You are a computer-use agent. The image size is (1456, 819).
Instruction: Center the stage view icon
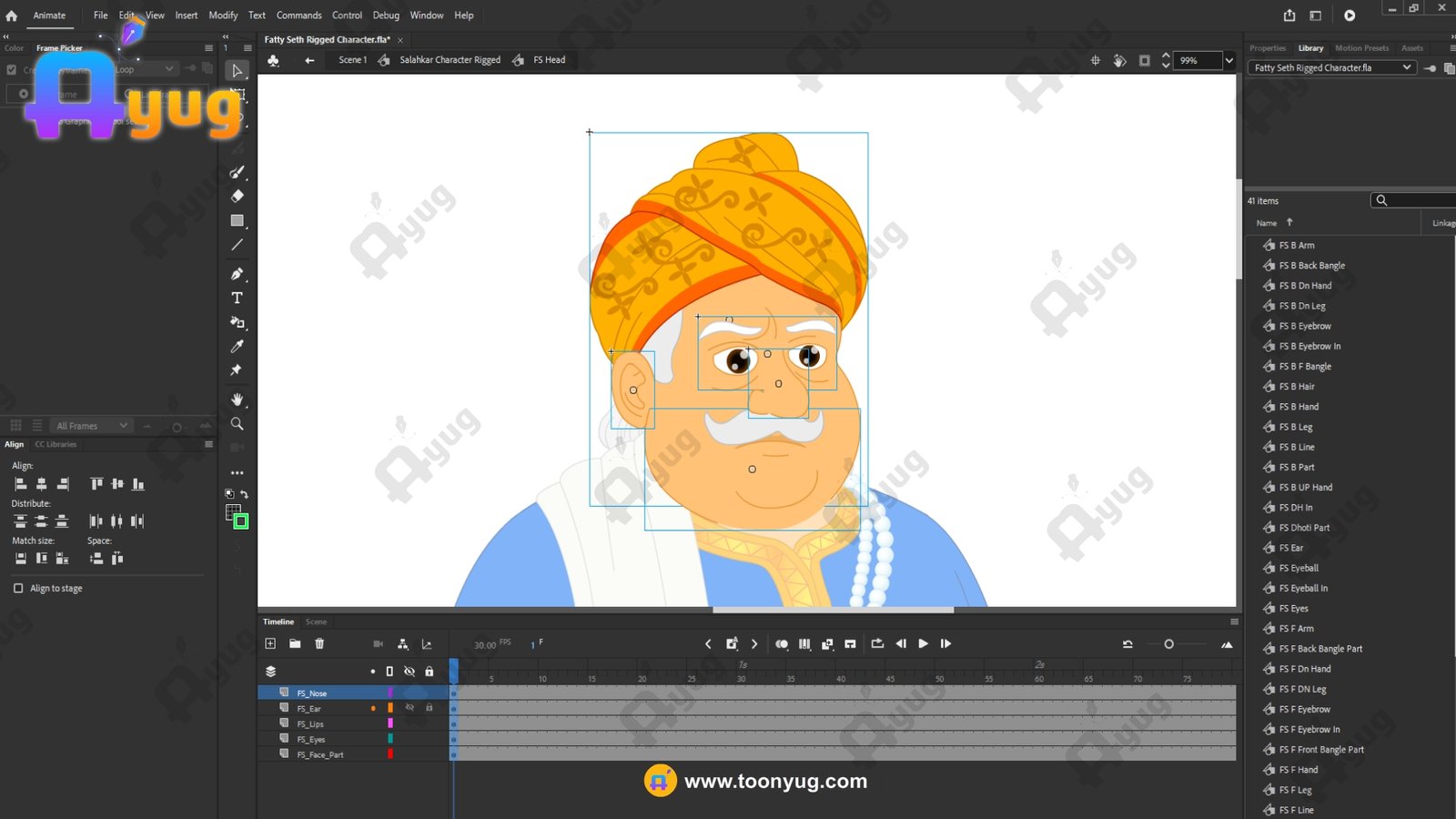(1096, 60)
